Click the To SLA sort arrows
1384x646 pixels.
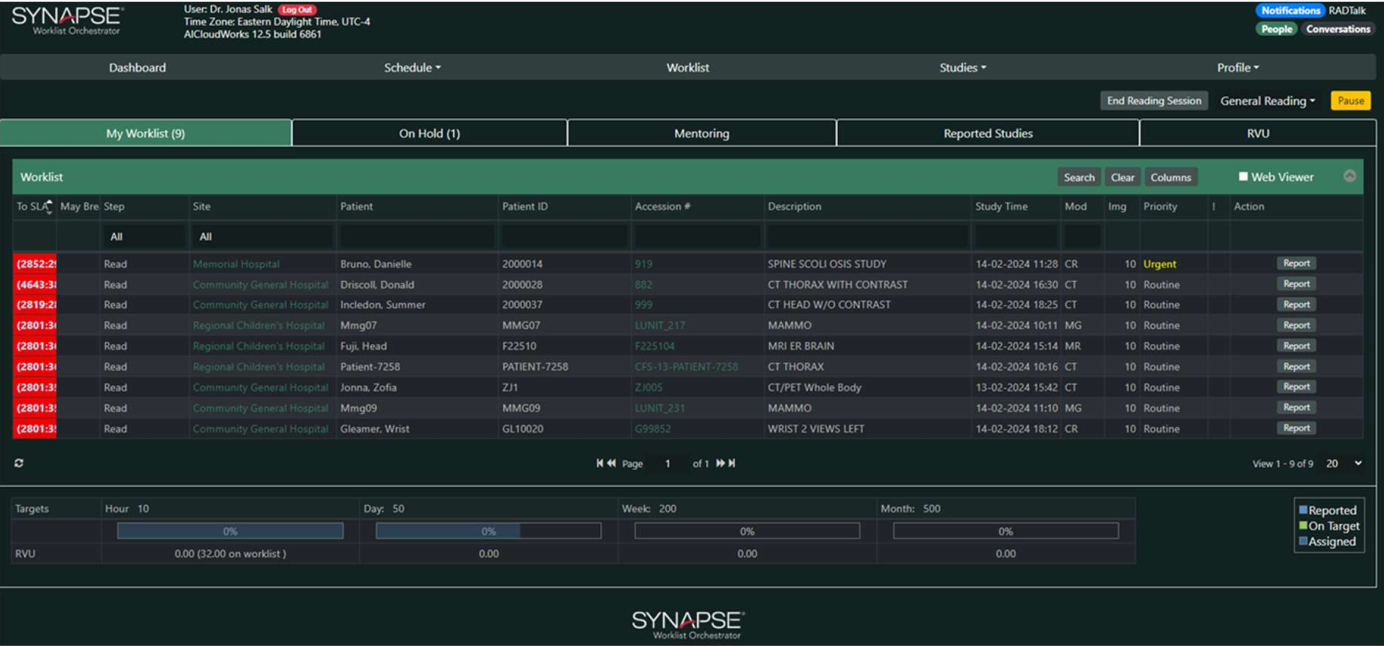[49, 207]
